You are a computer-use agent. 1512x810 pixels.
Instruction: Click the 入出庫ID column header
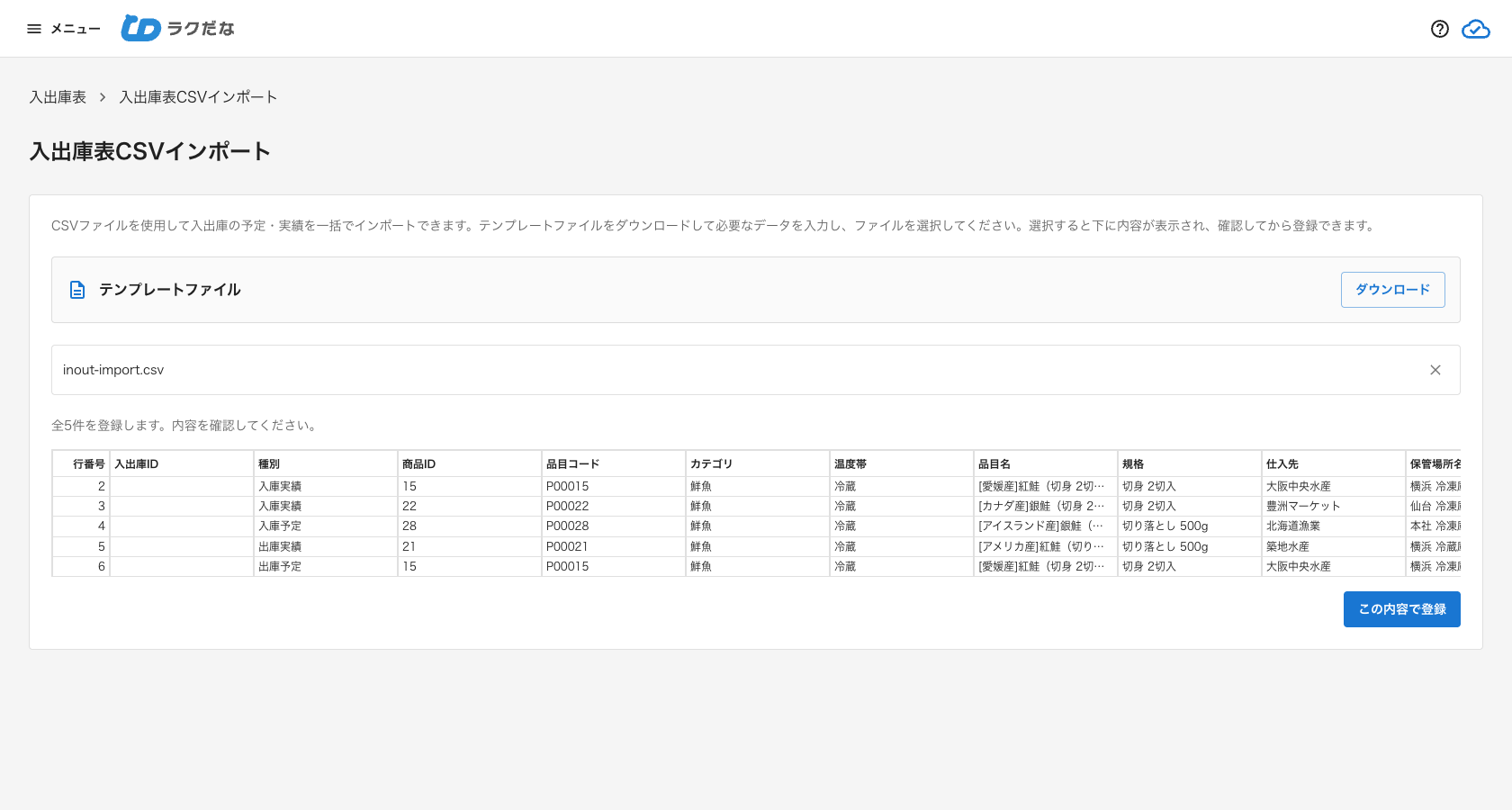(182, 464)
